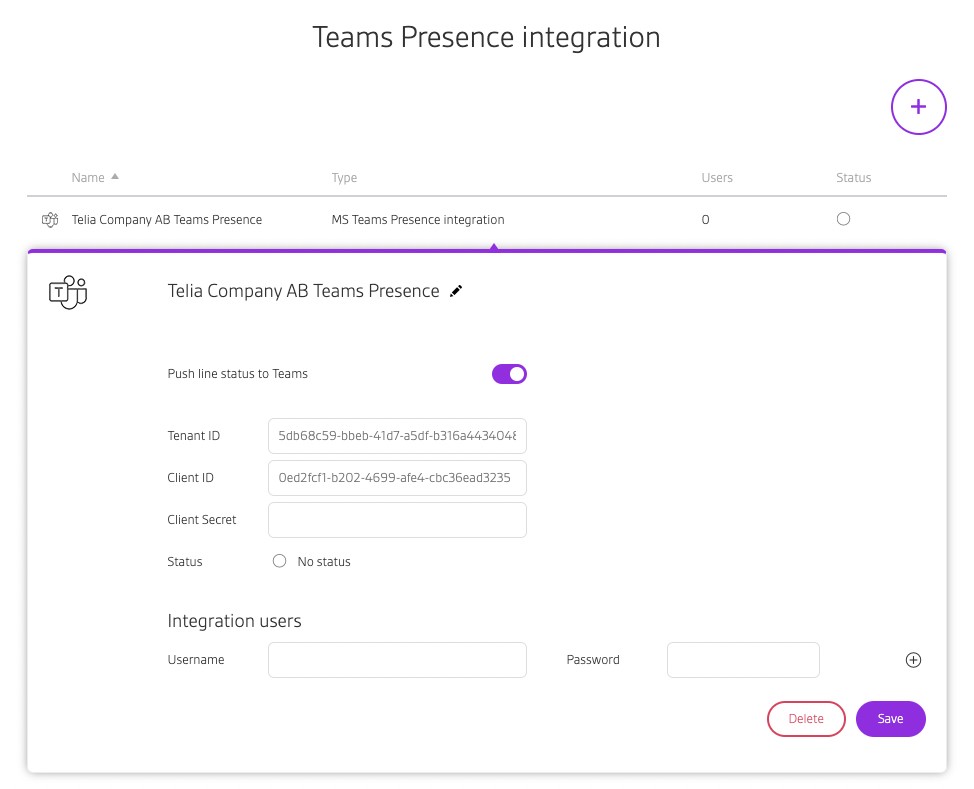
Task: Click the status circle in the table row
Action: coord(843,219)
